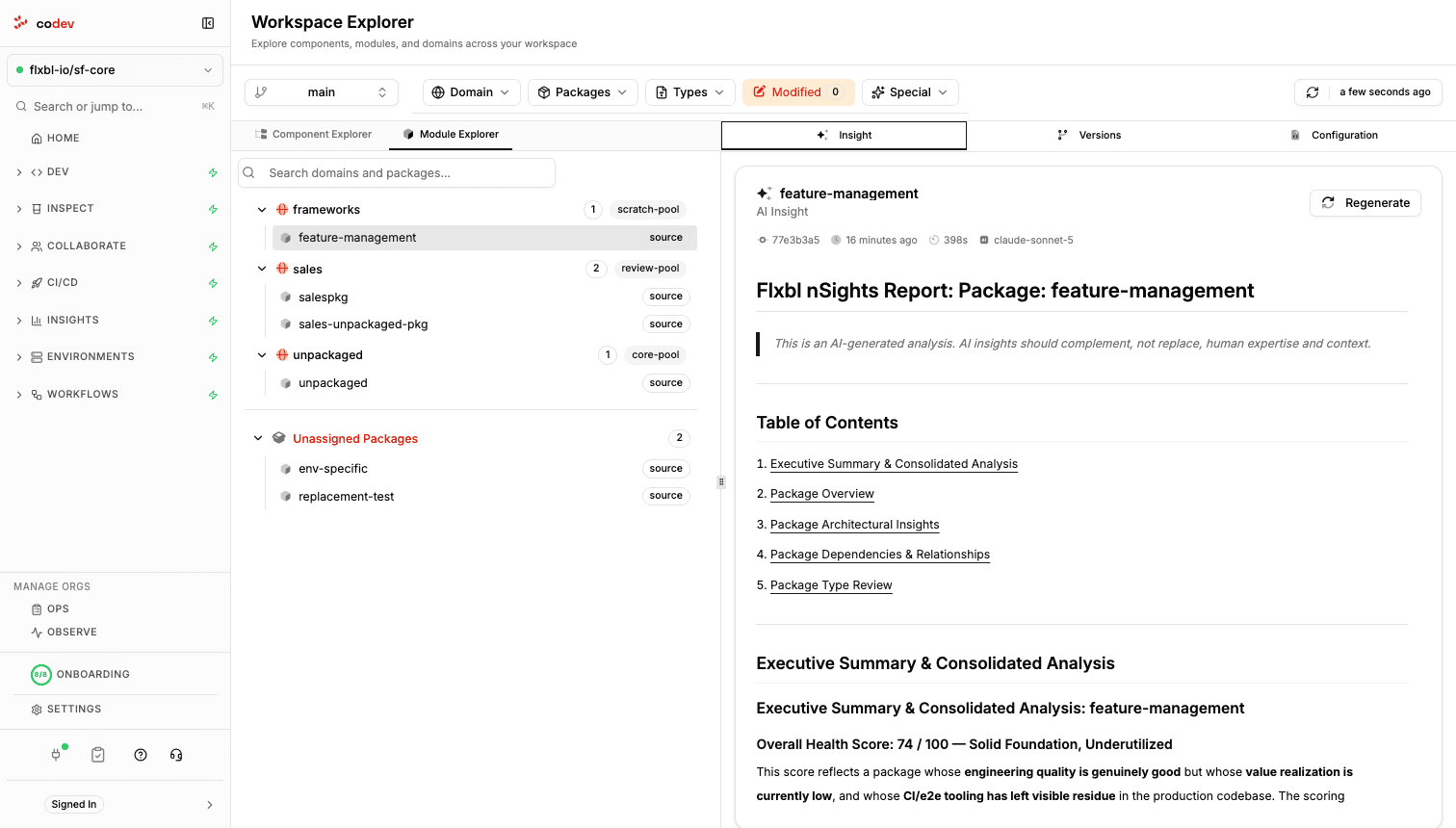Image resolution: width=1456 pixels, height=828 pixels.
Task: Click the plug connection status icon
Action: 57,755
